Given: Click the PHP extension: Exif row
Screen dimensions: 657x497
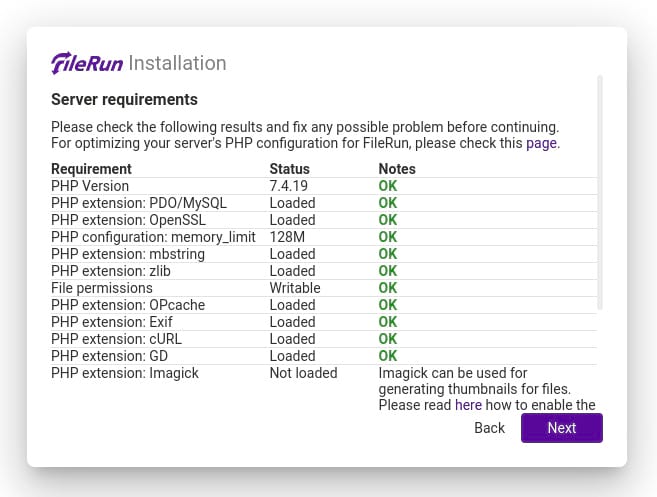Looking at the screenshot, I should coord(324,322).
